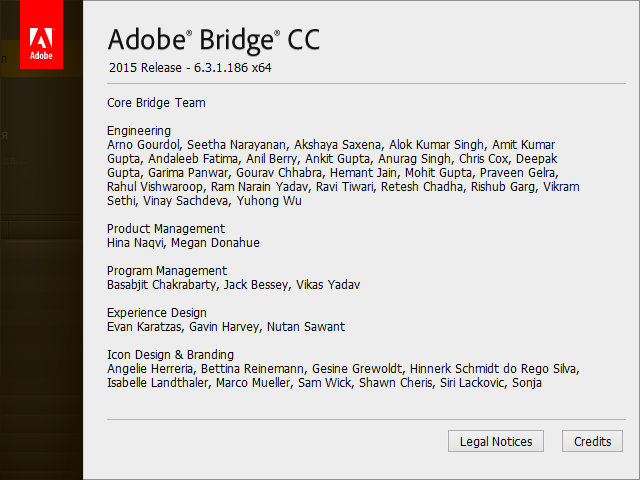The image size is (640, 480).
Task: Click the name Isabelle Landthaler
Action: [x=158, y=382]
